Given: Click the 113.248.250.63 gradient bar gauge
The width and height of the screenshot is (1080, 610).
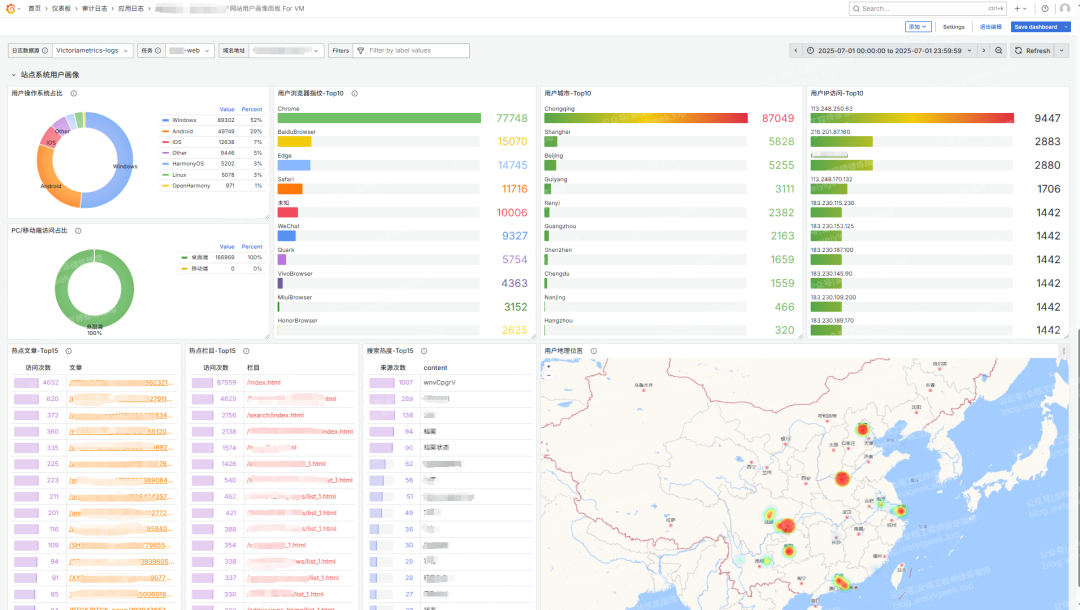Looking at the screenshot, I should (912, 118).
